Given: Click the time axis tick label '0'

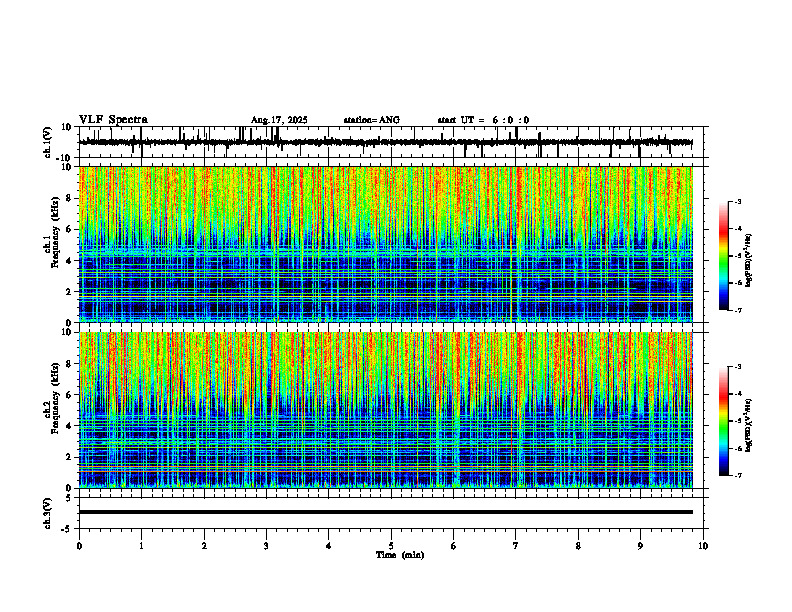Looking at the screenshot, I should [x=79, y=546].
